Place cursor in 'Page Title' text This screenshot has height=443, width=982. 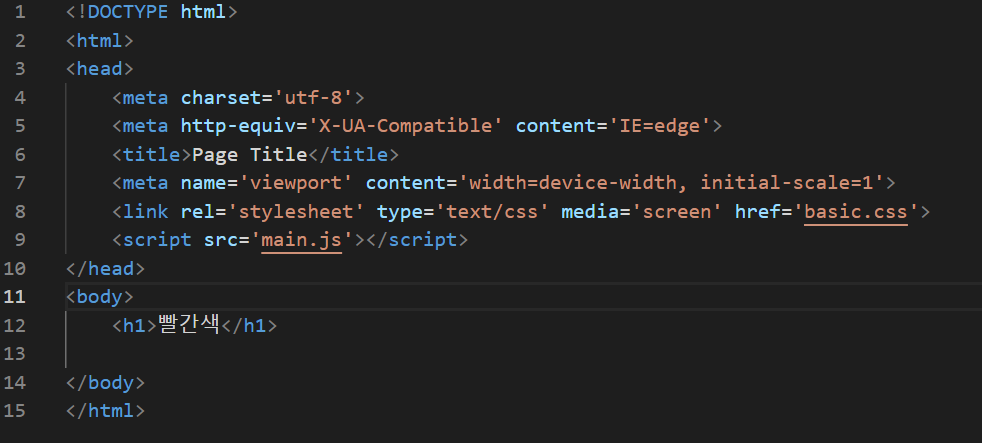point(249,154)
